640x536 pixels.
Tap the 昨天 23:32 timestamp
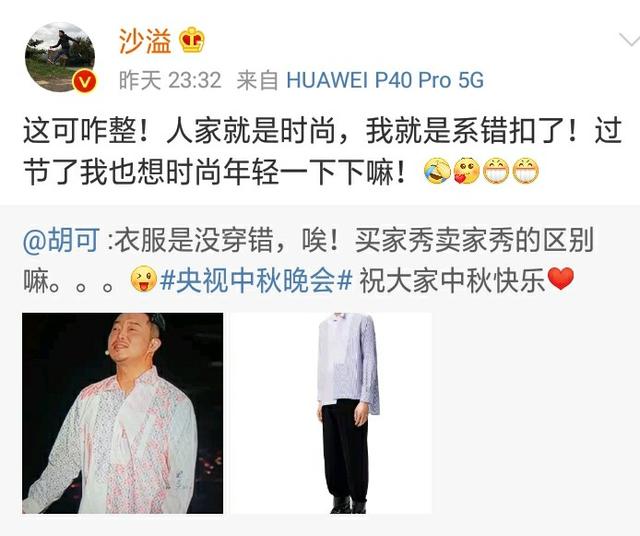[170, 80]
